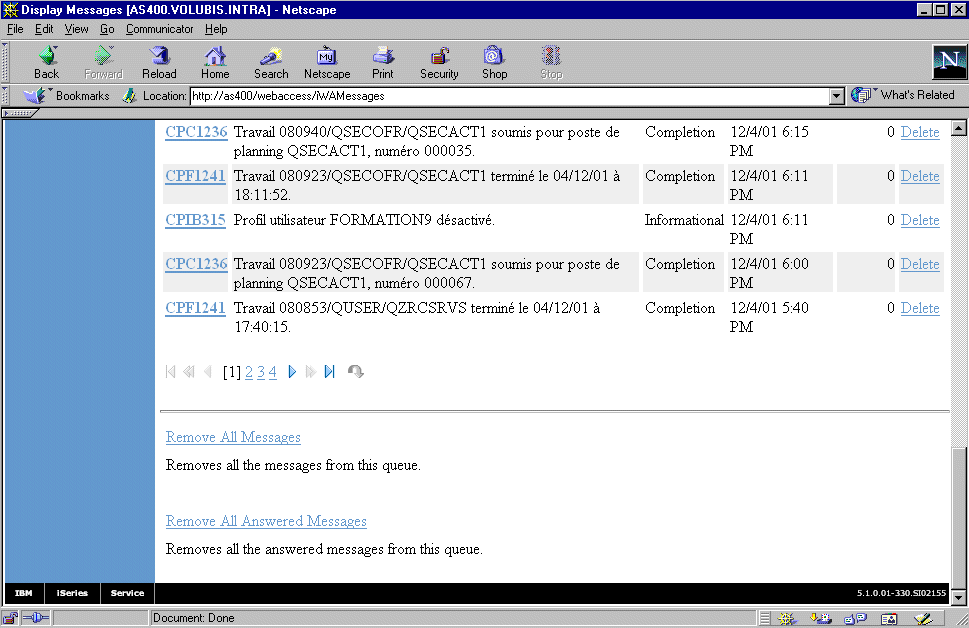Image resolution: width=969 pixels, height=628 pixels.
Task: Print the current page
Action: pos(383,62)
